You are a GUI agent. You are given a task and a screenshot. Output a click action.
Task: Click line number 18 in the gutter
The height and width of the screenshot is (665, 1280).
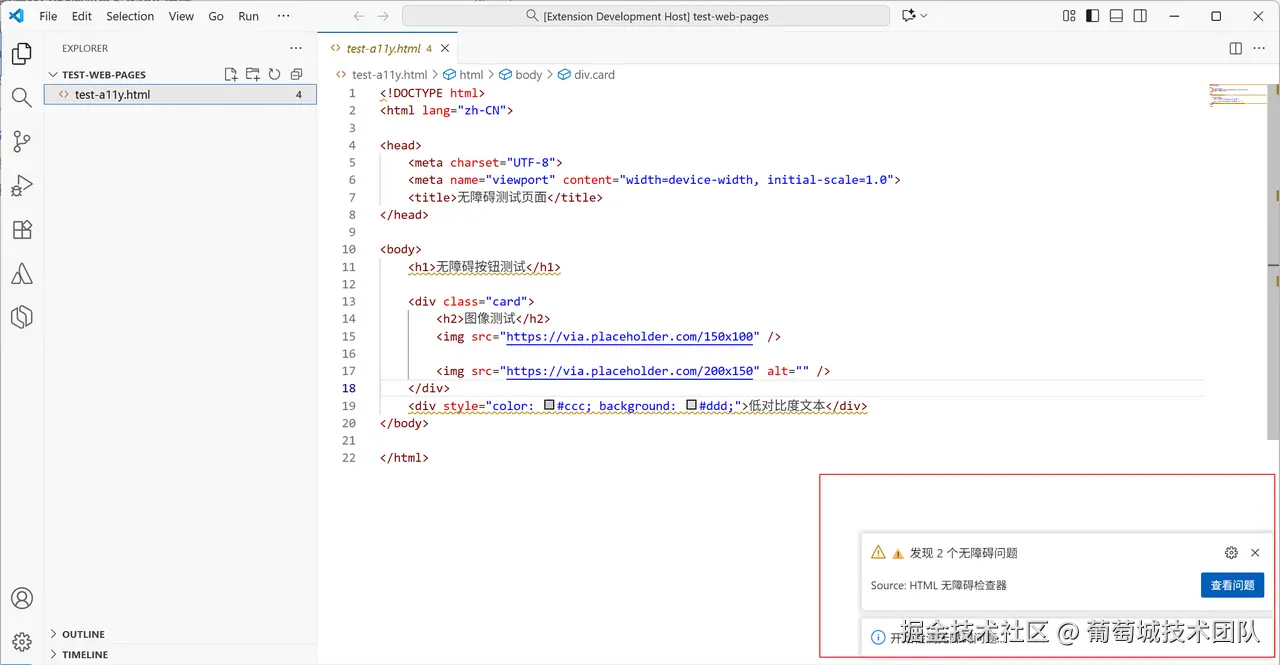(x=348, y=388)
